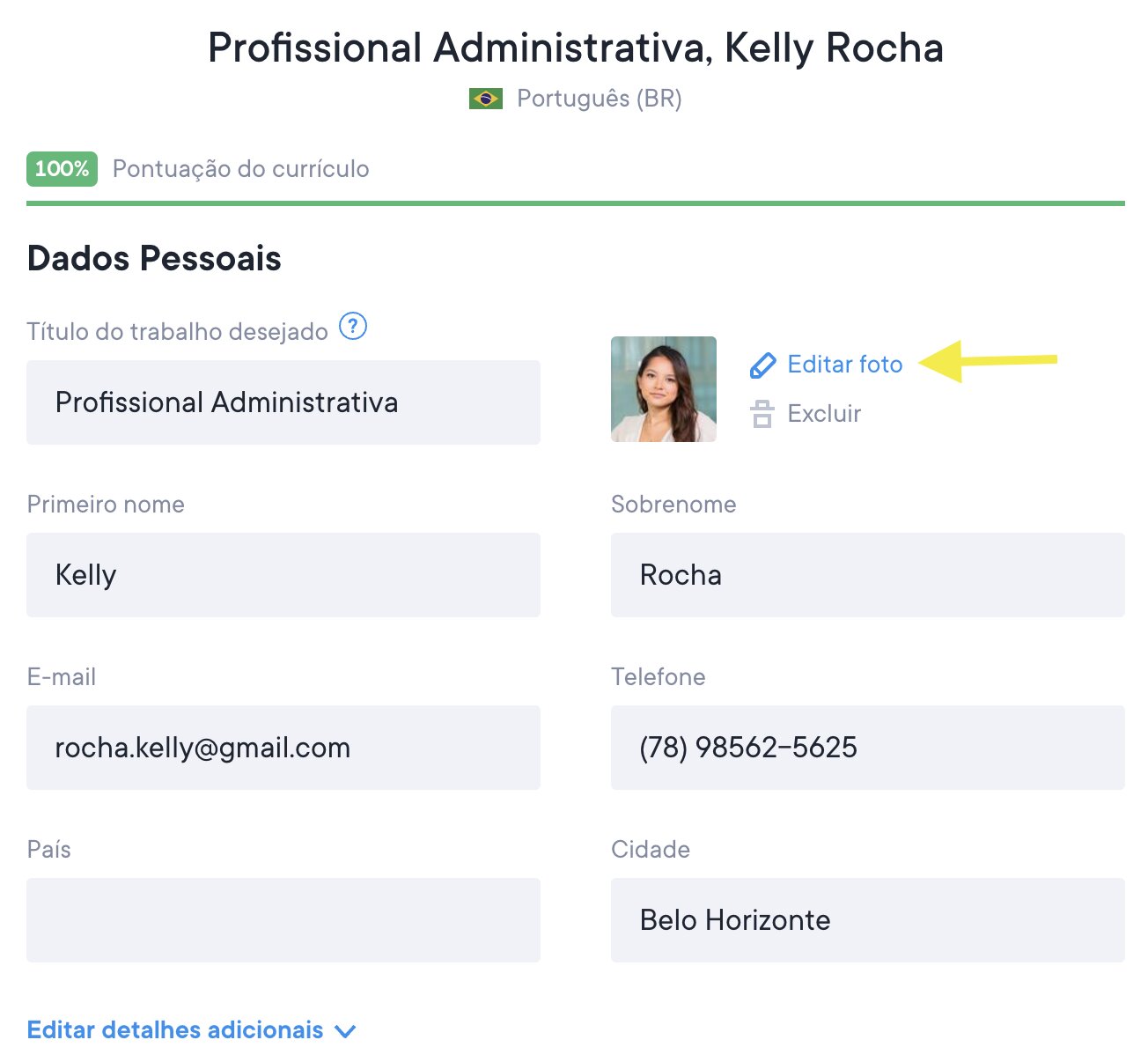Click the Brazil flag icon
This screenshot has width=1148, height=1062.
486,99
